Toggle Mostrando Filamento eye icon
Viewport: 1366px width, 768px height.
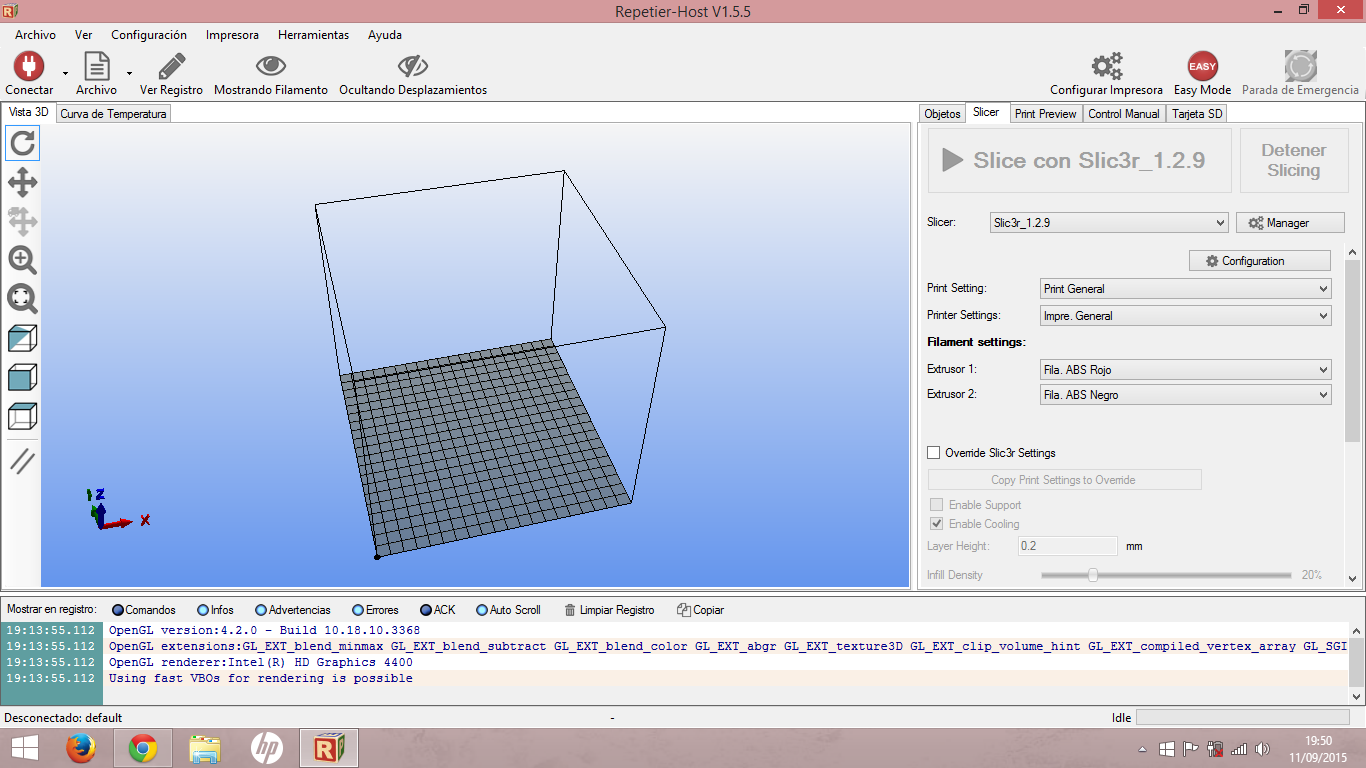tap(271, 67)
